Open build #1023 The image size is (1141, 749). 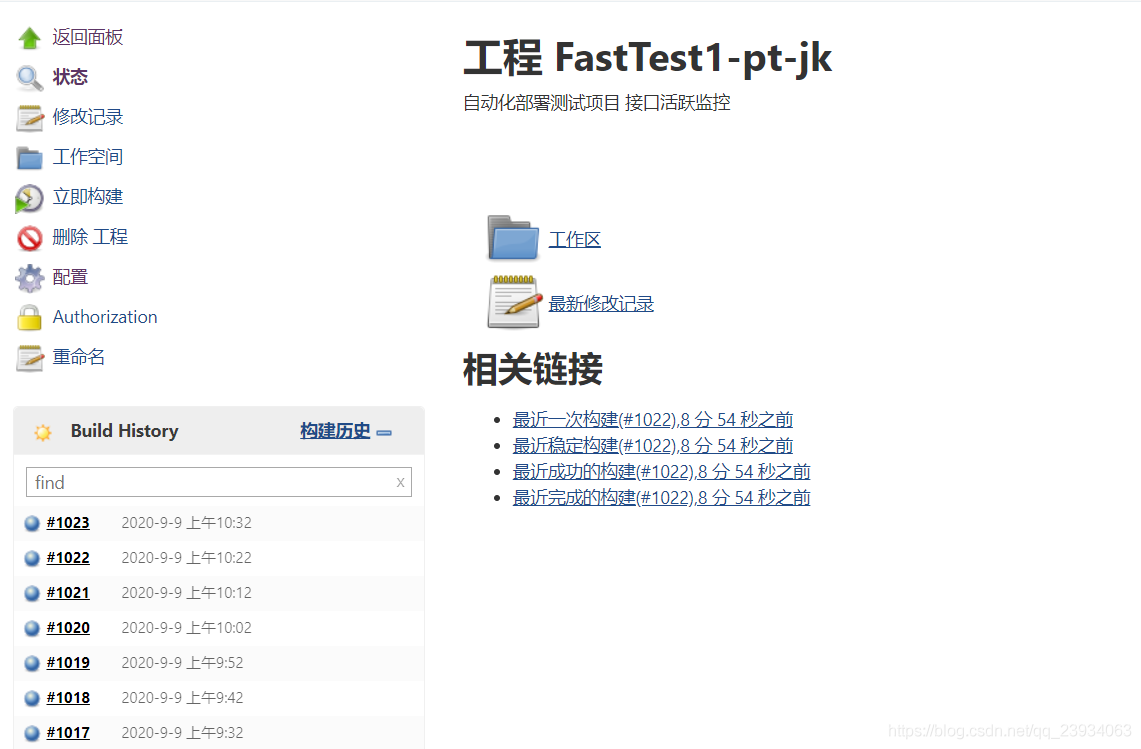click(68, 523)
